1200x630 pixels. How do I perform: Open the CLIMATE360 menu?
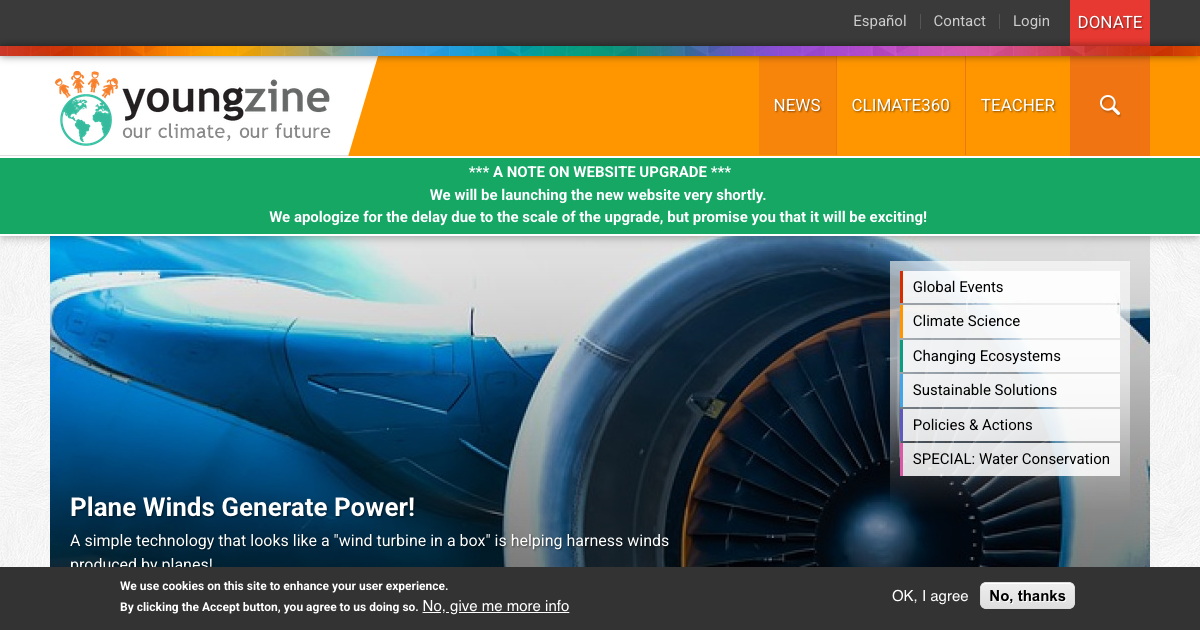coord(900,105)
